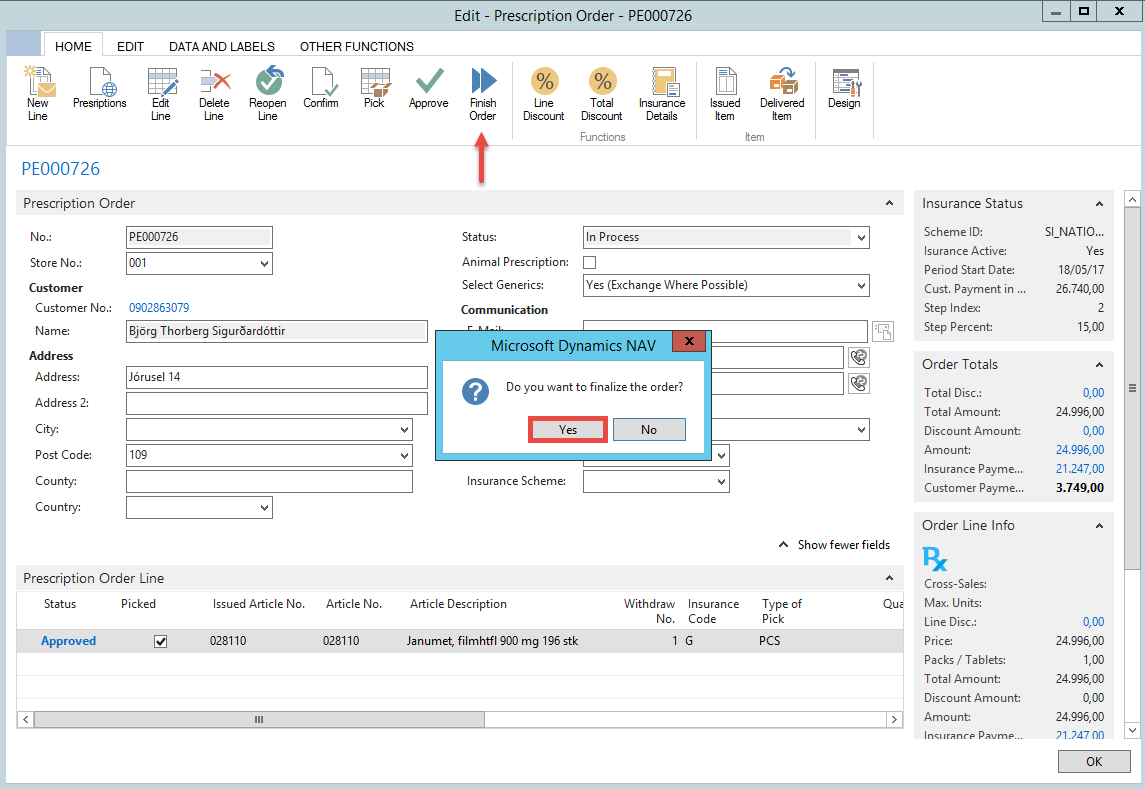The height and width of the screenshot is (789, 1145).
Task: Open the Prescriptions ribbon icon
Action: pyautogui.click(x=100, y=90)
